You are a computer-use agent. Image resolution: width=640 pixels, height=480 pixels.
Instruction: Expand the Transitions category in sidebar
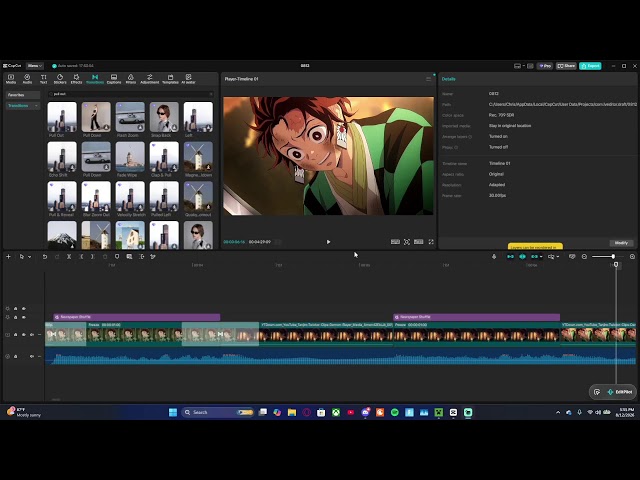point(36,106)
